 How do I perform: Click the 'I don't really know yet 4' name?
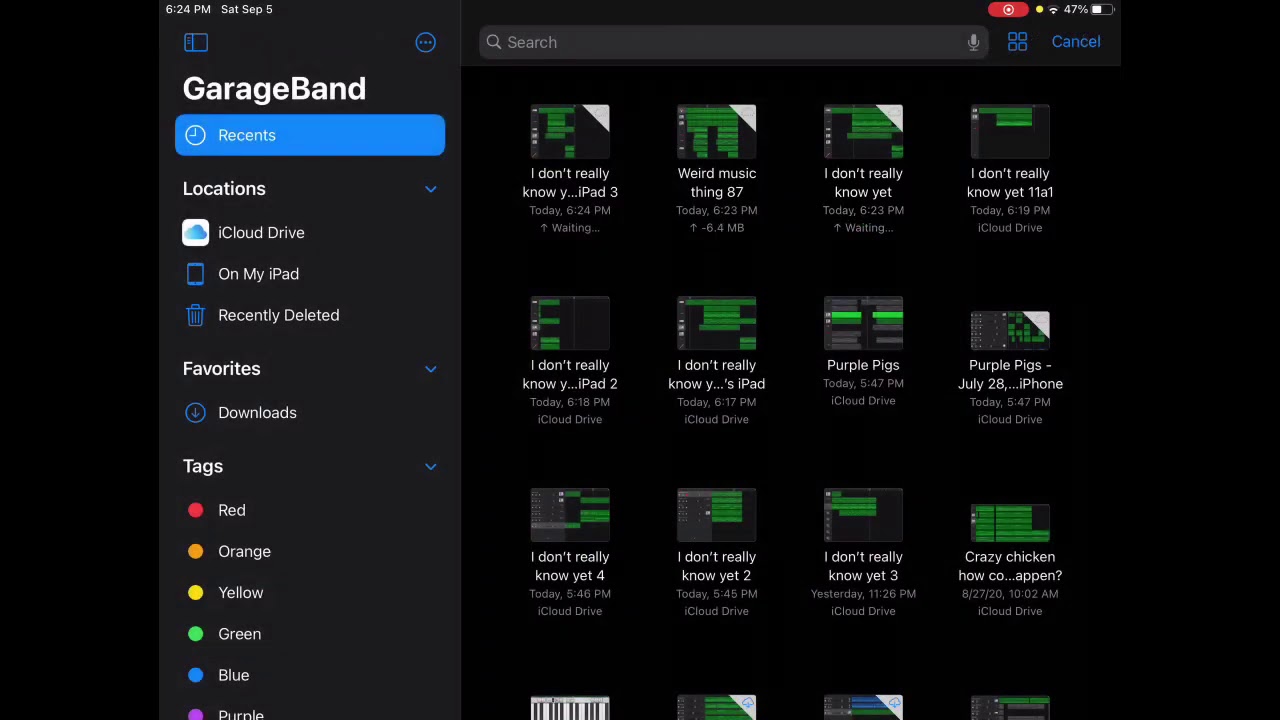point(570,566)
